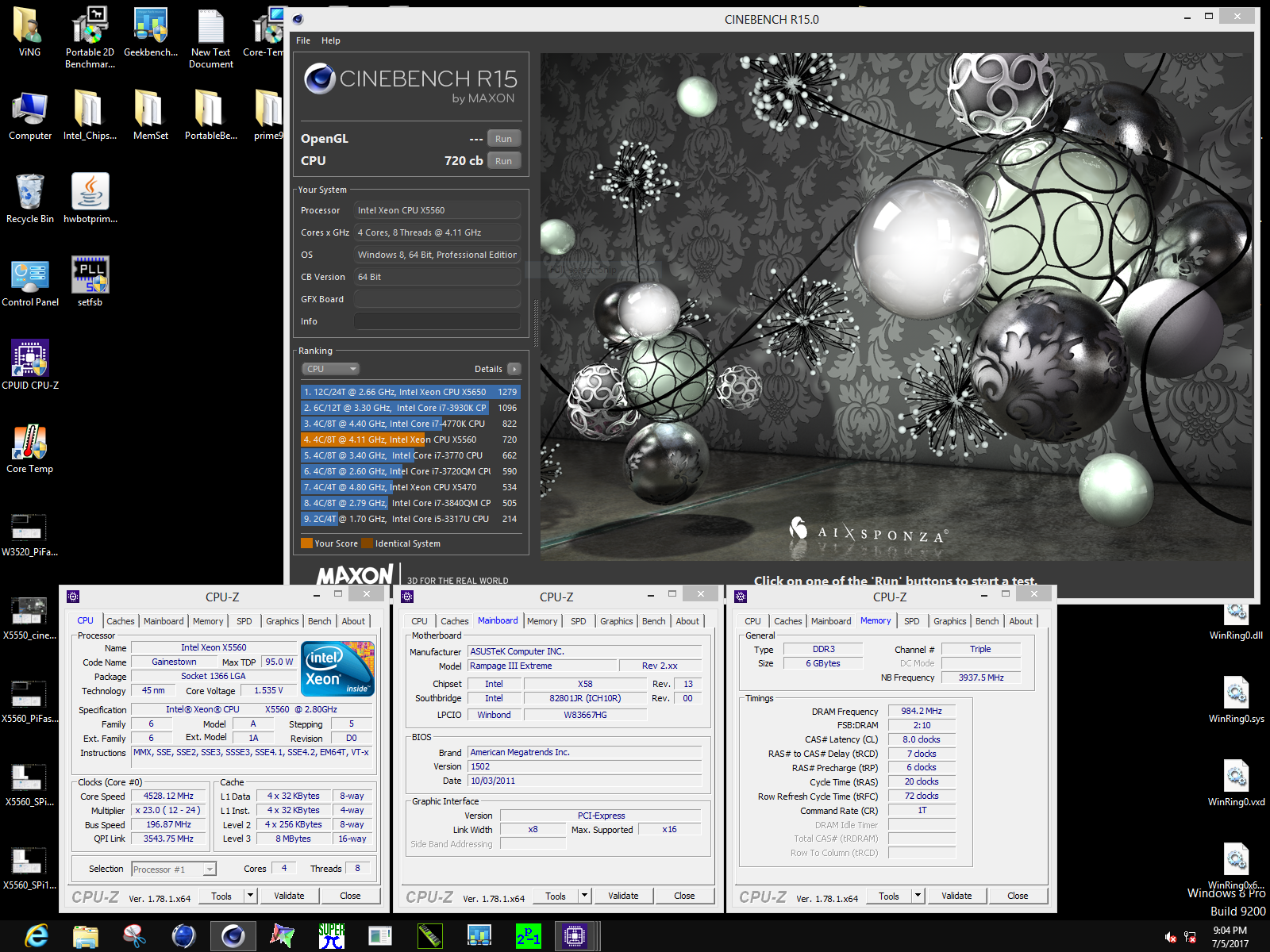The image size is (1270, 952).
Task: Open the ViNG desktop icon
Action: pyautogui.click(x=29, y=32)
